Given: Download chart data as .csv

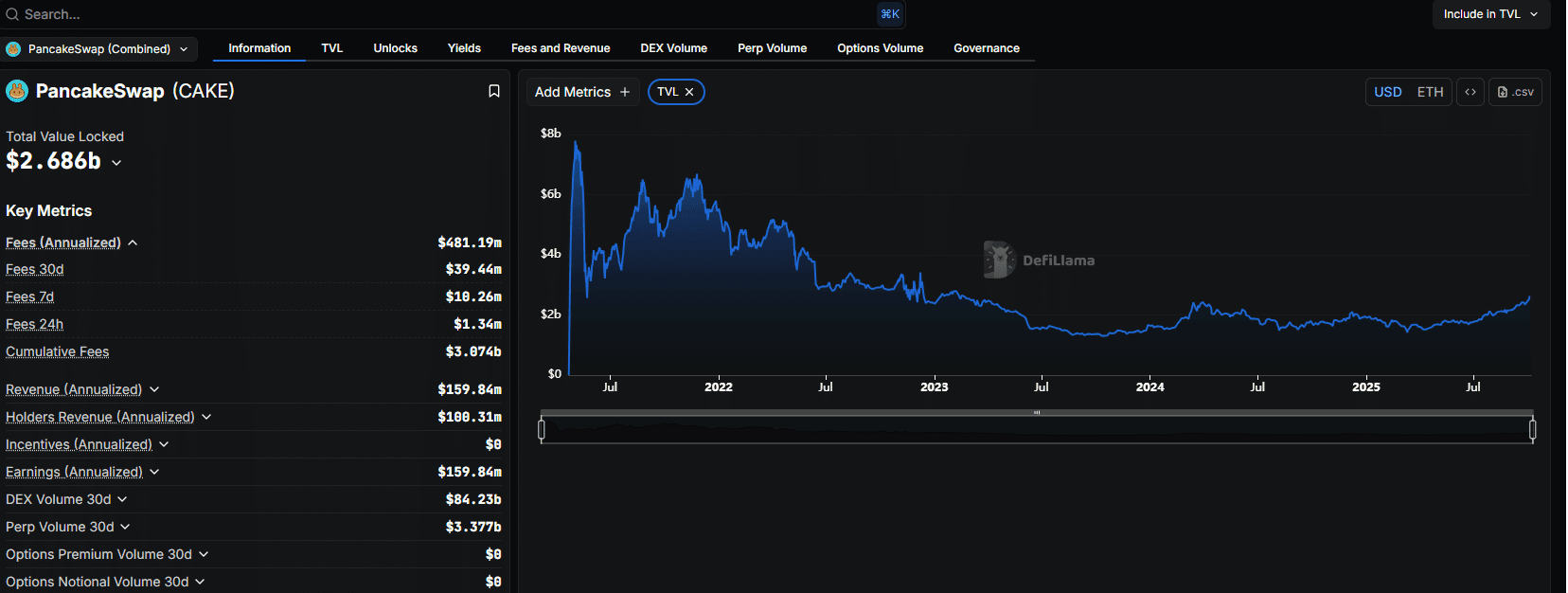Looking at the screenshot, I should pyautogui.click(x=1515, y=92).
